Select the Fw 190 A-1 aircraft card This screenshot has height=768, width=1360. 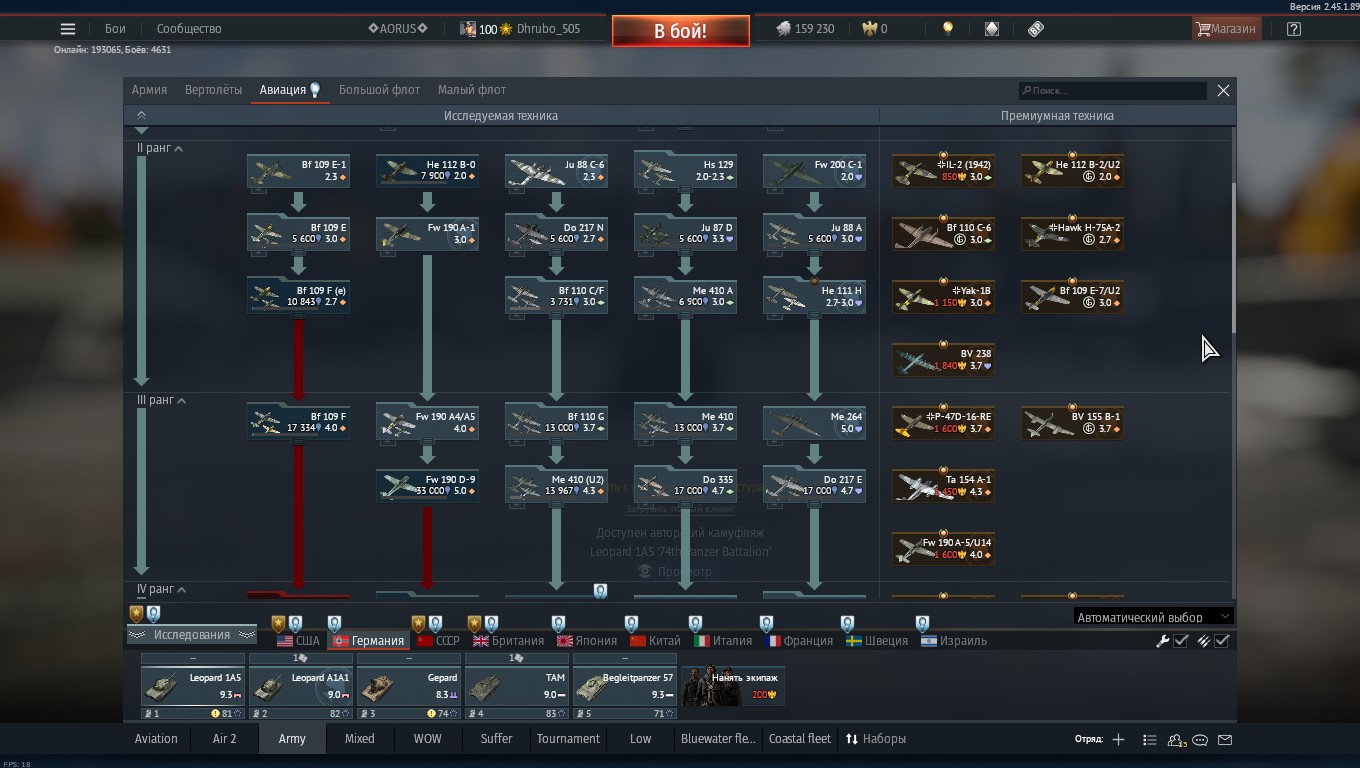(427, 234)
